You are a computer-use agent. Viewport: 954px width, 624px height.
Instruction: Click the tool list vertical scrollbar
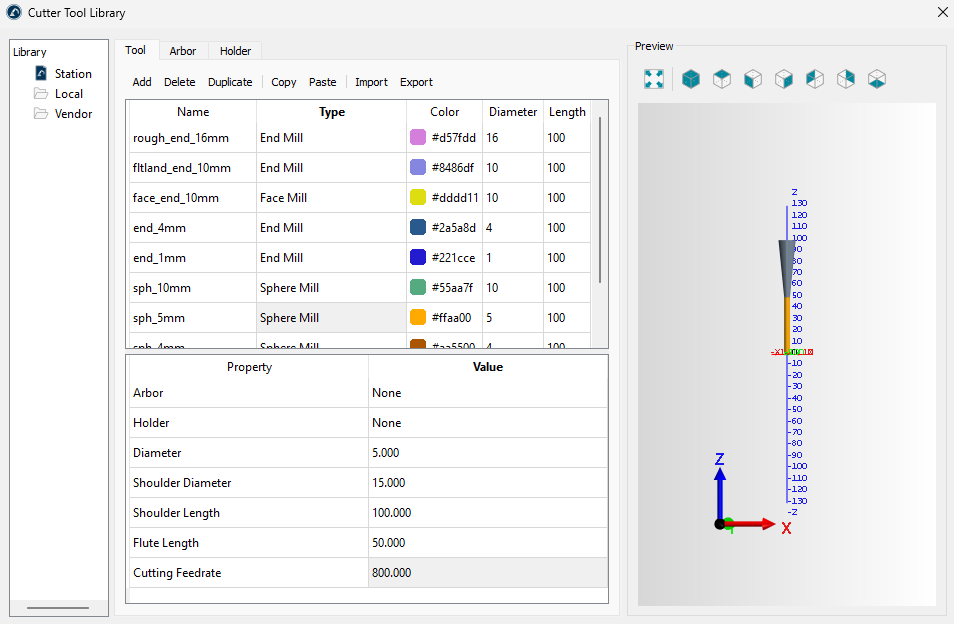(600, 200)
